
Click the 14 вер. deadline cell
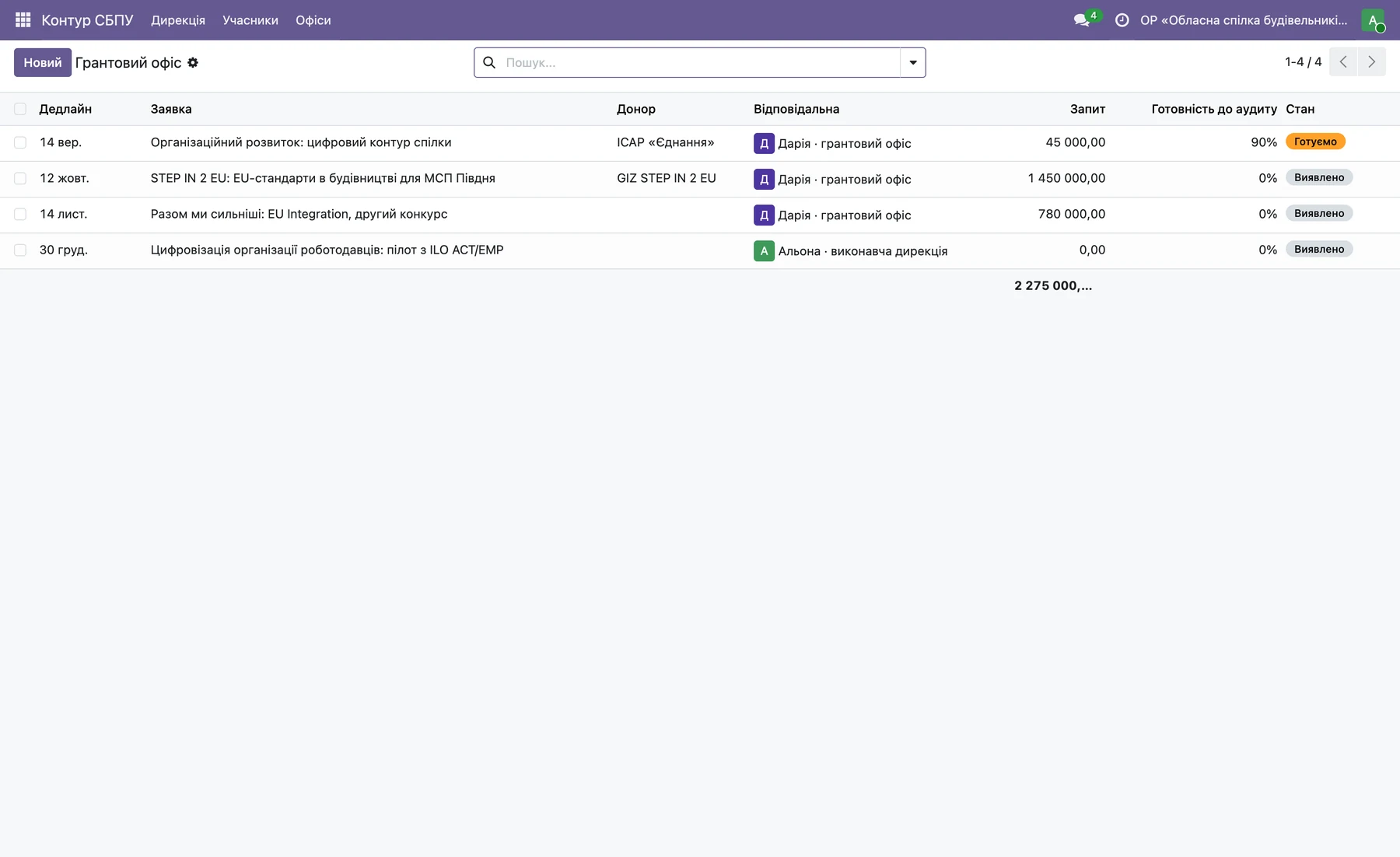coord(61,142)
